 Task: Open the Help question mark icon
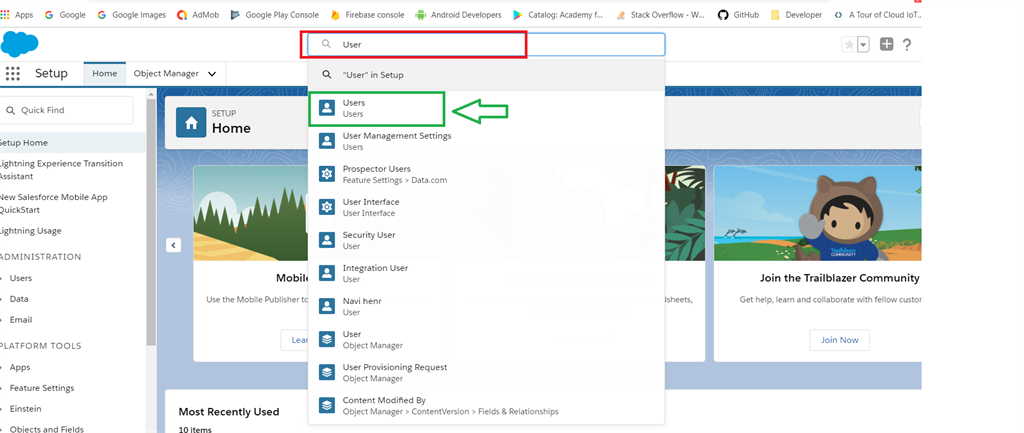906,44
